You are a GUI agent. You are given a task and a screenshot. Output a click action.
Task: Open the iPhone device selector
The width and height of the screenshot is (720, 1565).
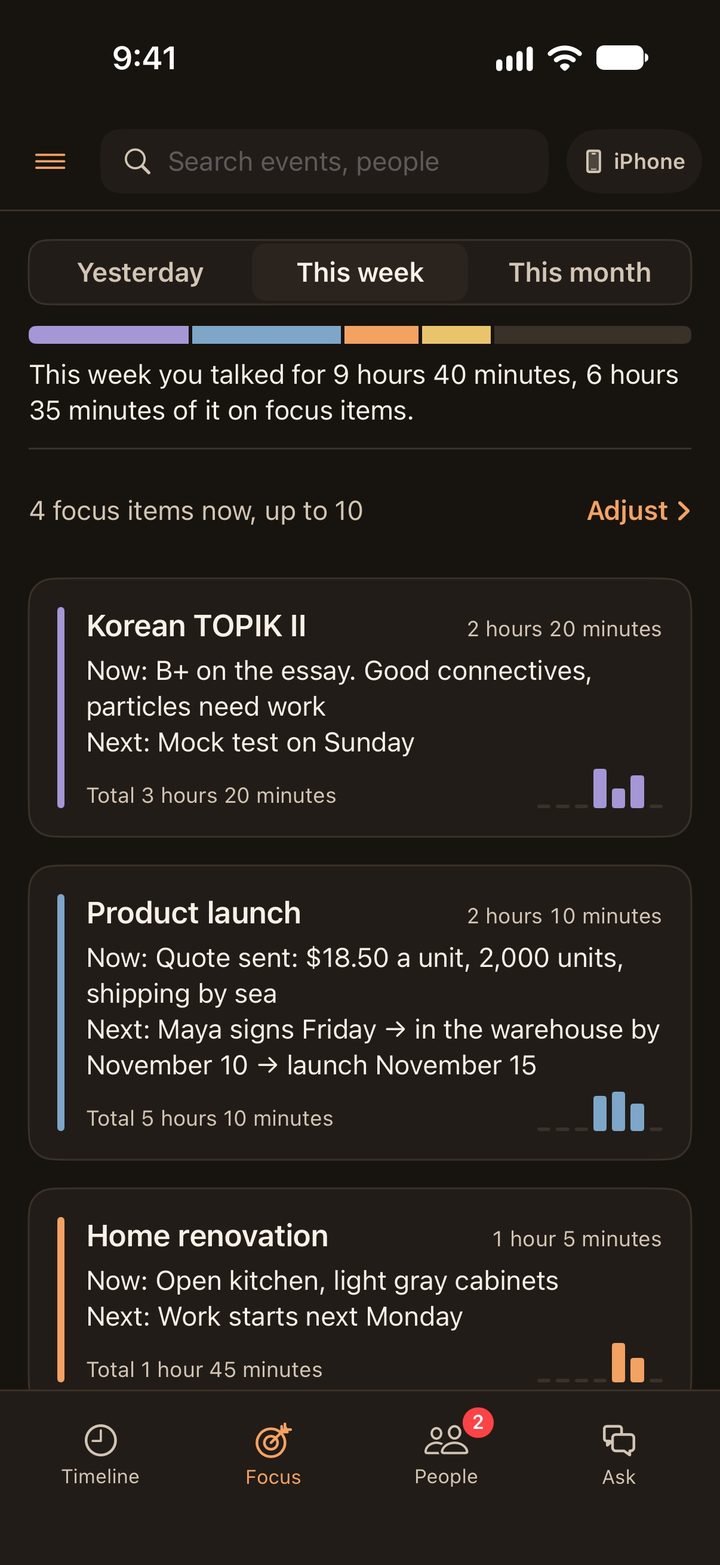[634, 161]
